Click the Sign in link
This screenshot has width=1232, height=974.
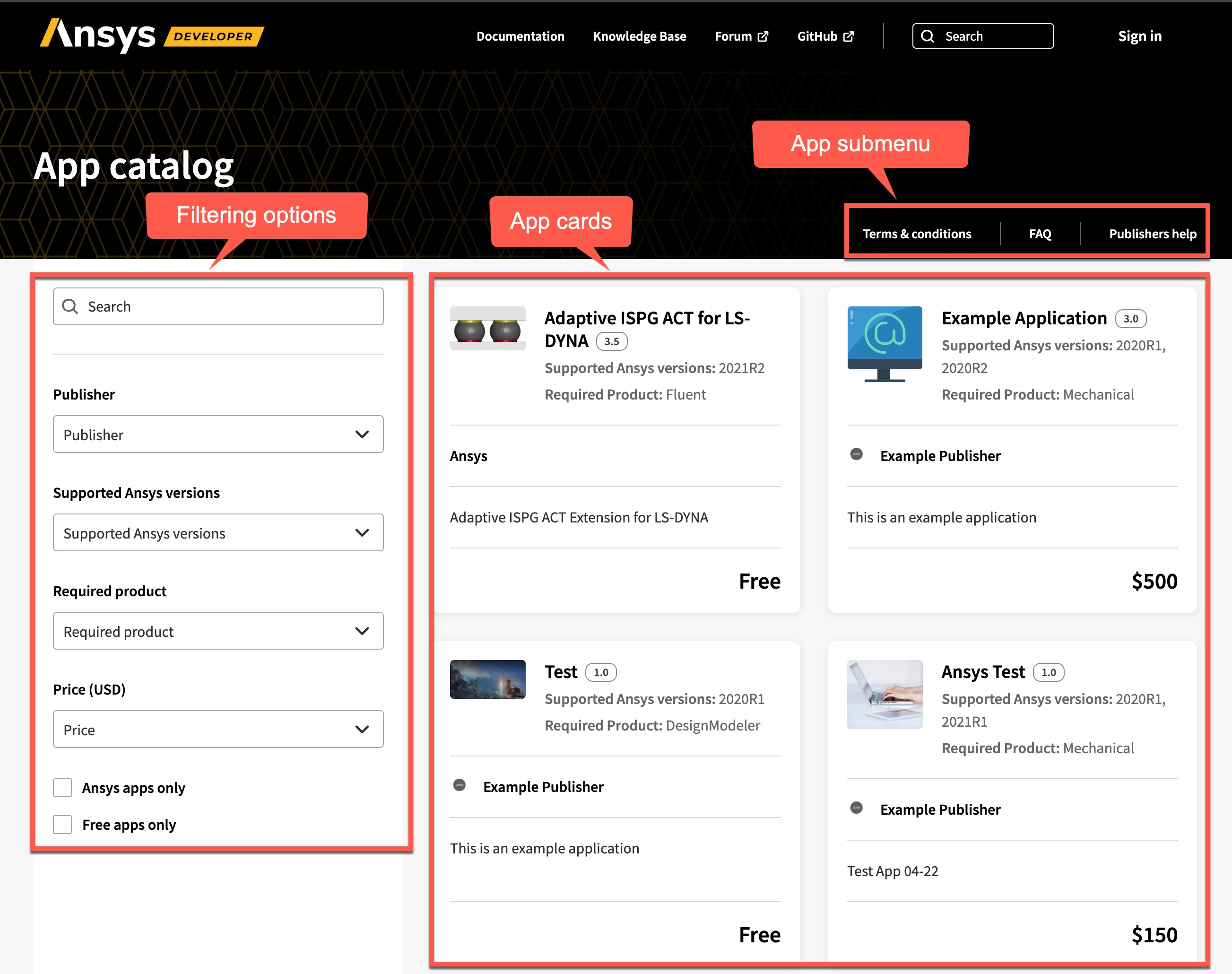(x=1140, y=36)
